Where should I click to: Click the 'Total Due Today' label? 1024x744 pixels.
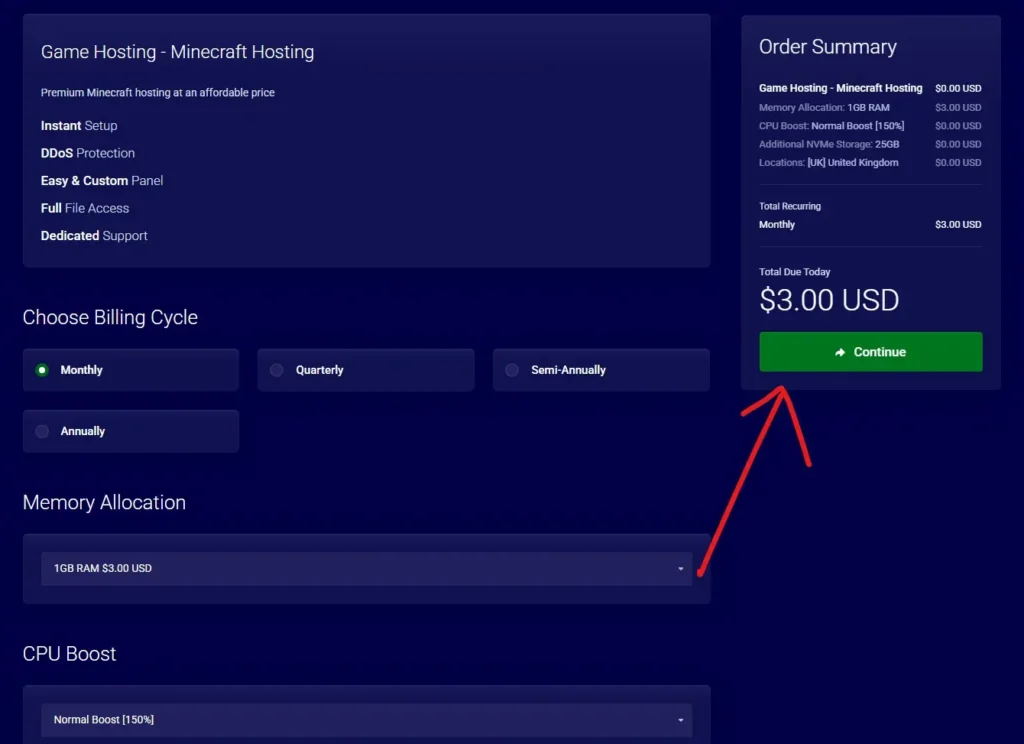tap(794, 272)
